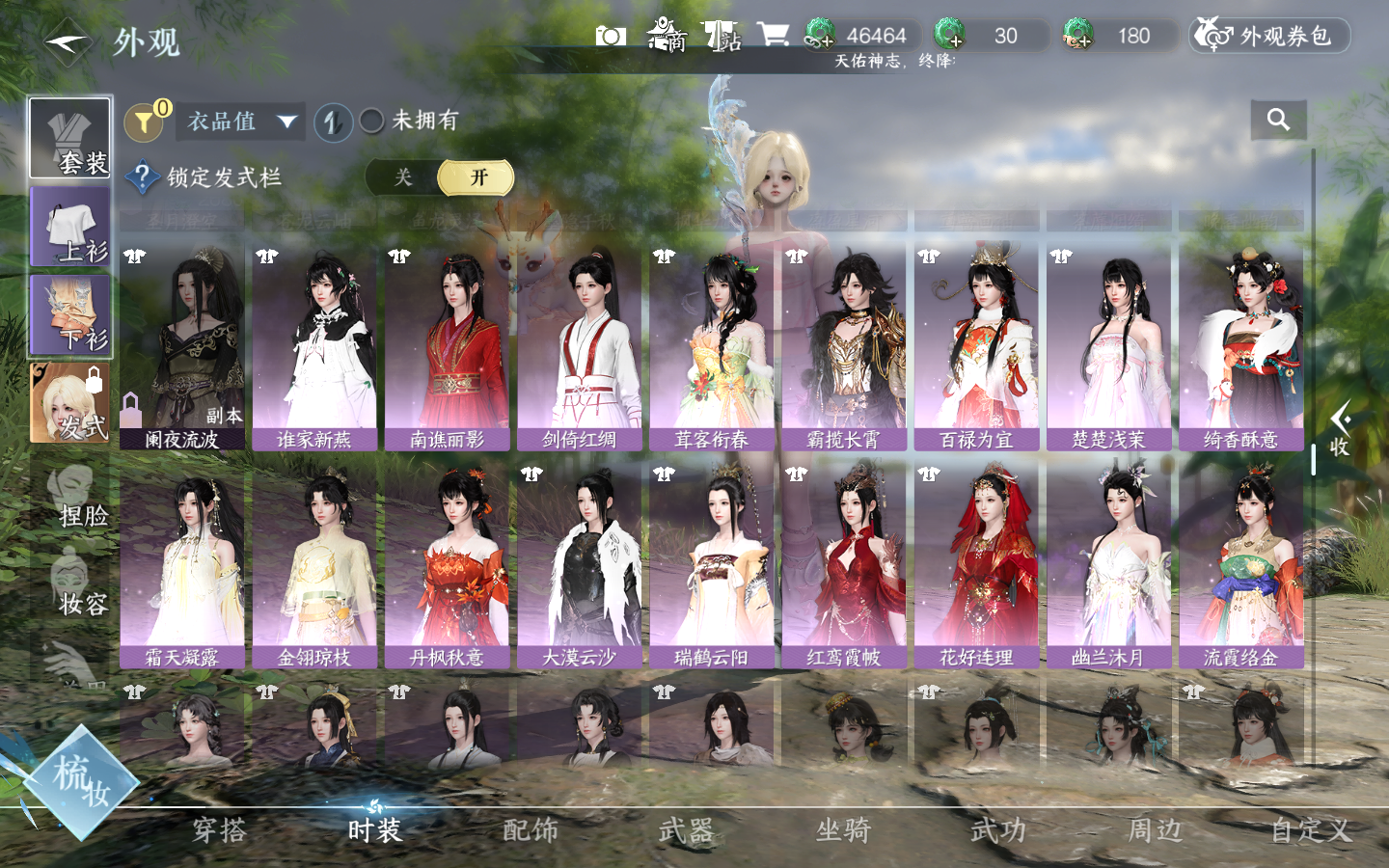Add currency next to the 30 balance

coord(950,36)
